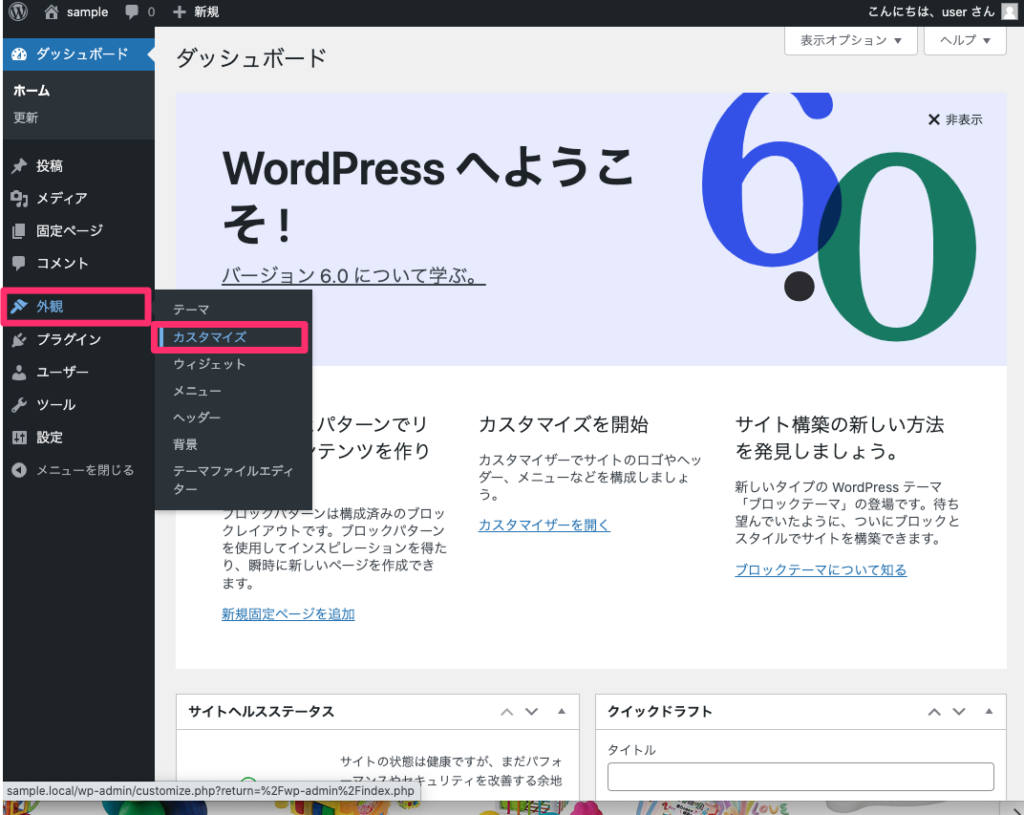The image size is (1024, 815).
Task: Click the dashboard gauge icon
Action: (19, 54)
